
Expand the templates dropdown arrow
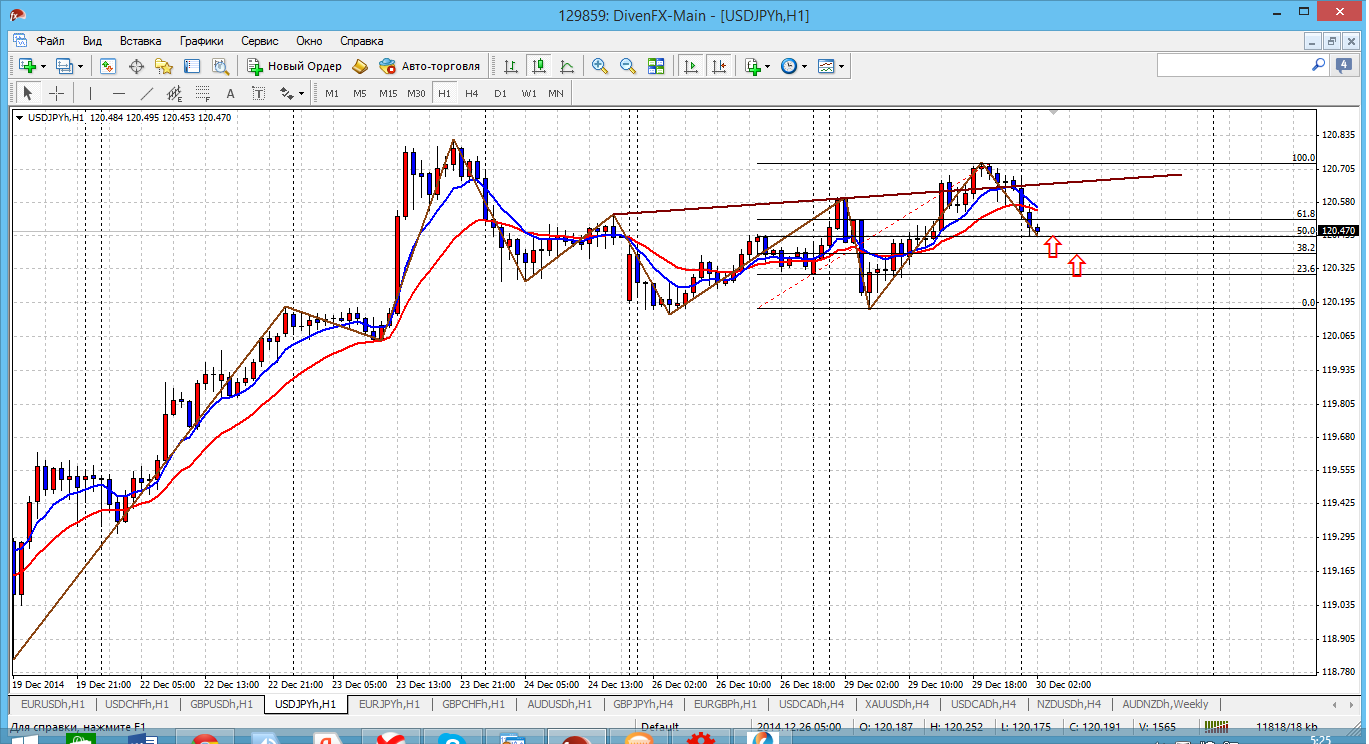coord(842,67)
